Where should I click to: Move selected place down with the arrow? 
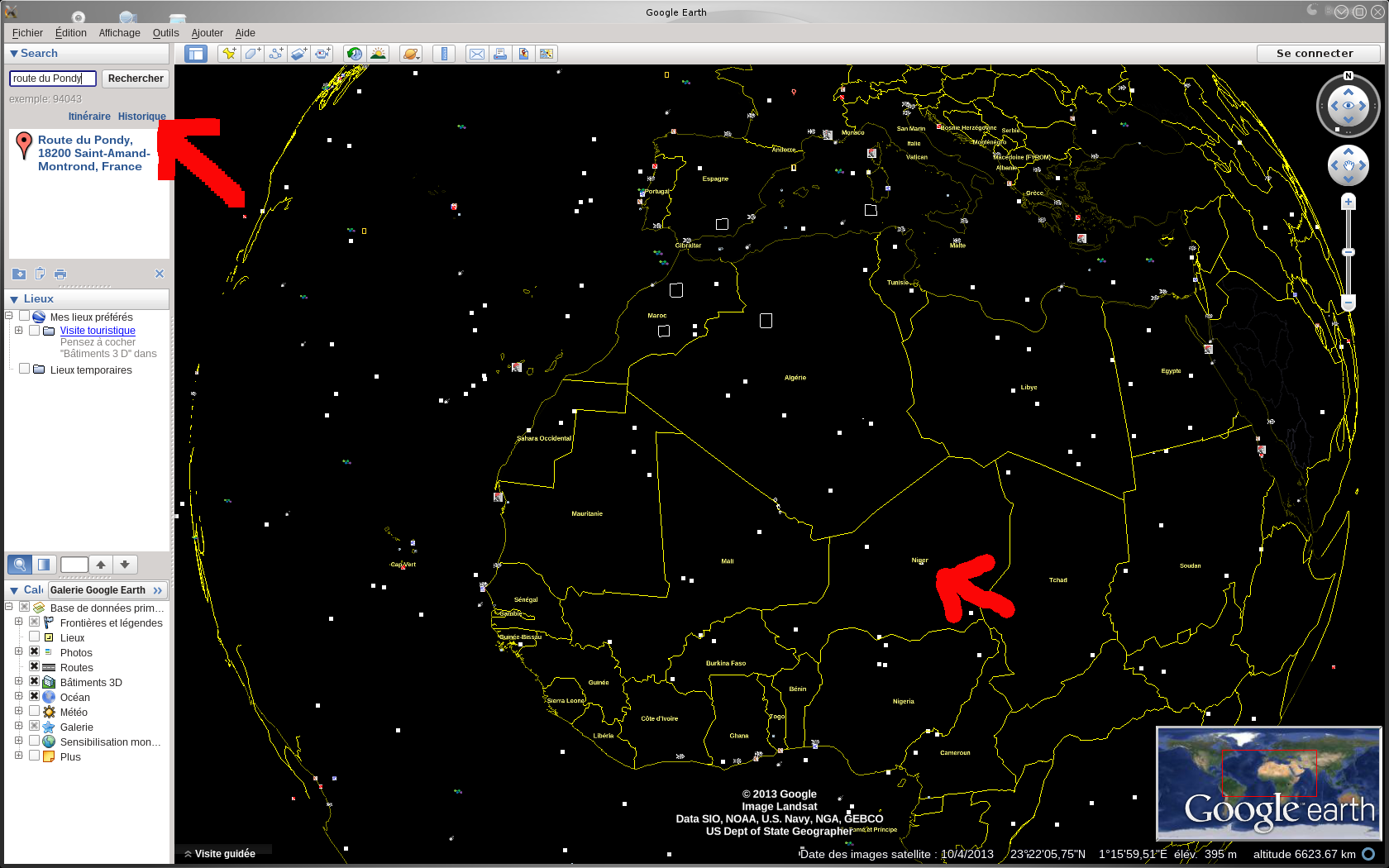125,565
